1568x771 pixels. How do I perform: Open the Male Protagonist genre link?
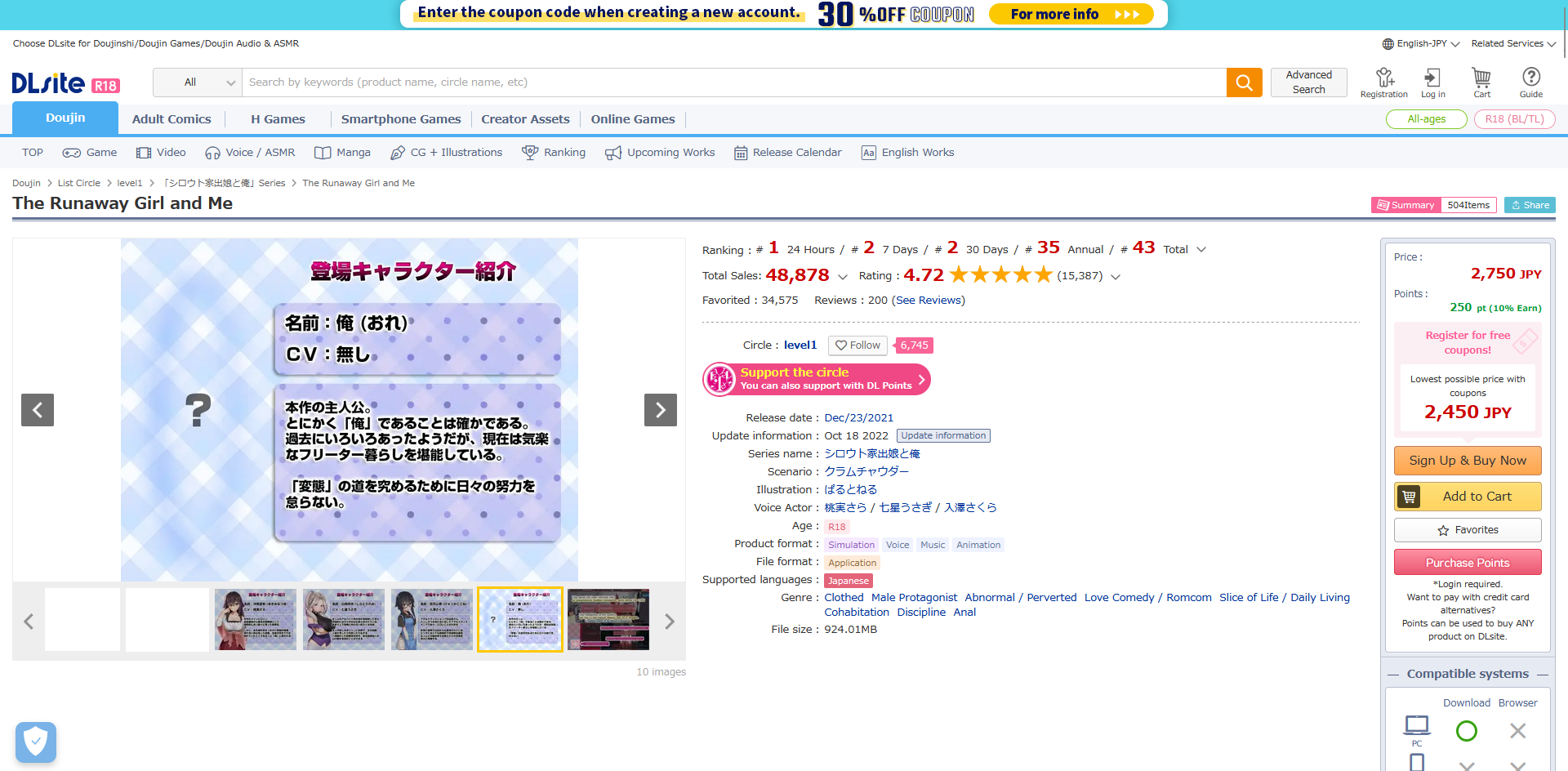pyautogui.click(x=914, y=598)
